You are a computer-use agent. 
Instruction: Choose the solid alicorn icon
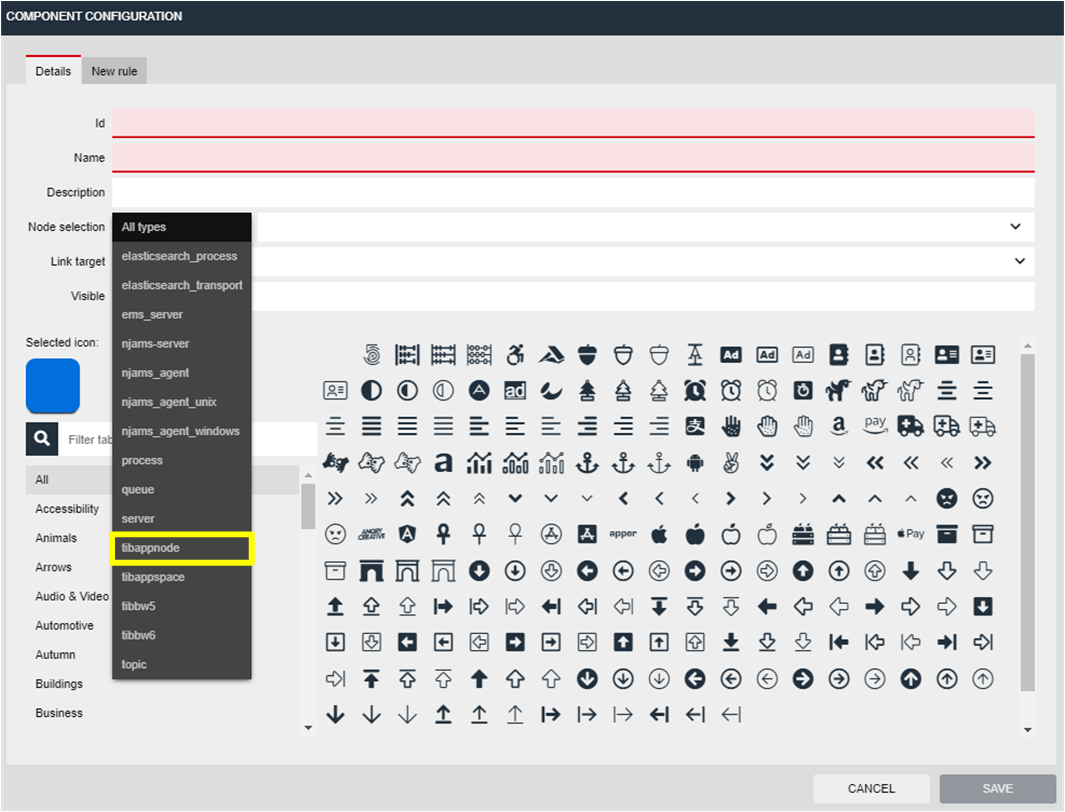click(839, 390)
